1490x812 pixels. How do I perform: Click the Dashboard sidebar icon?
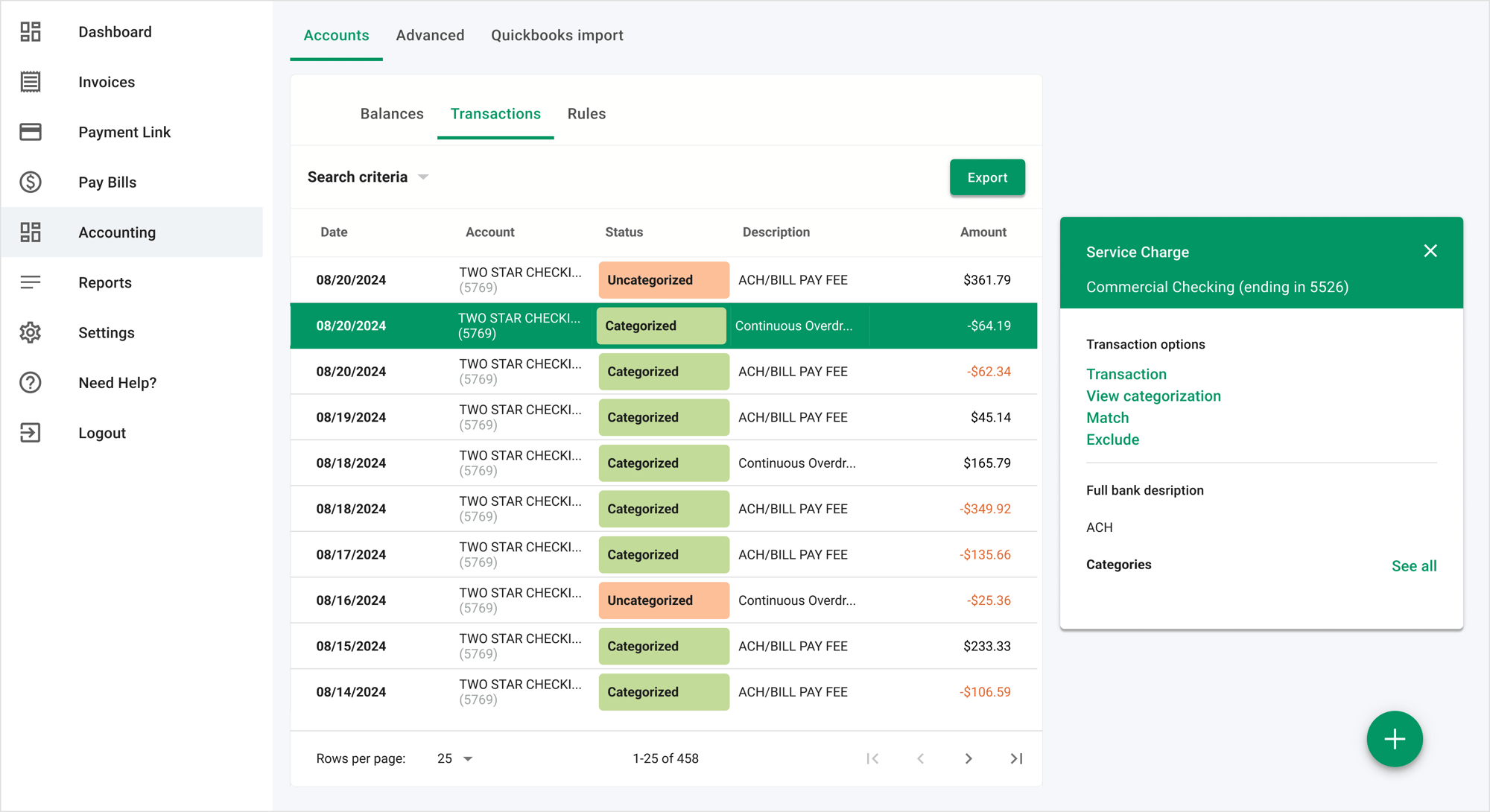30,33
